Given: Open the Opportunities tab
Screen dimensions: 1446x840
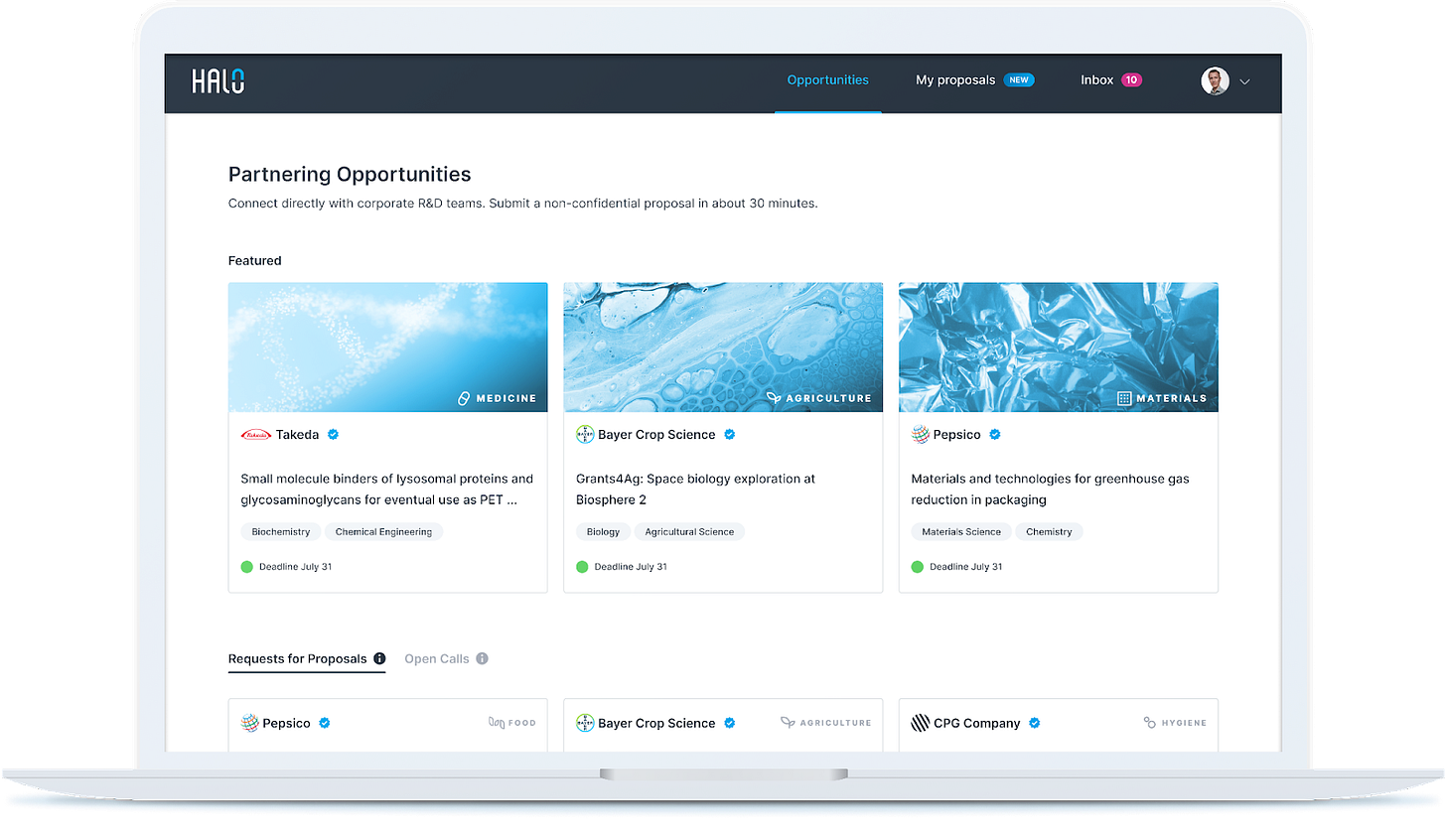Looking at the screenshot, I should [x=828, y=80].
